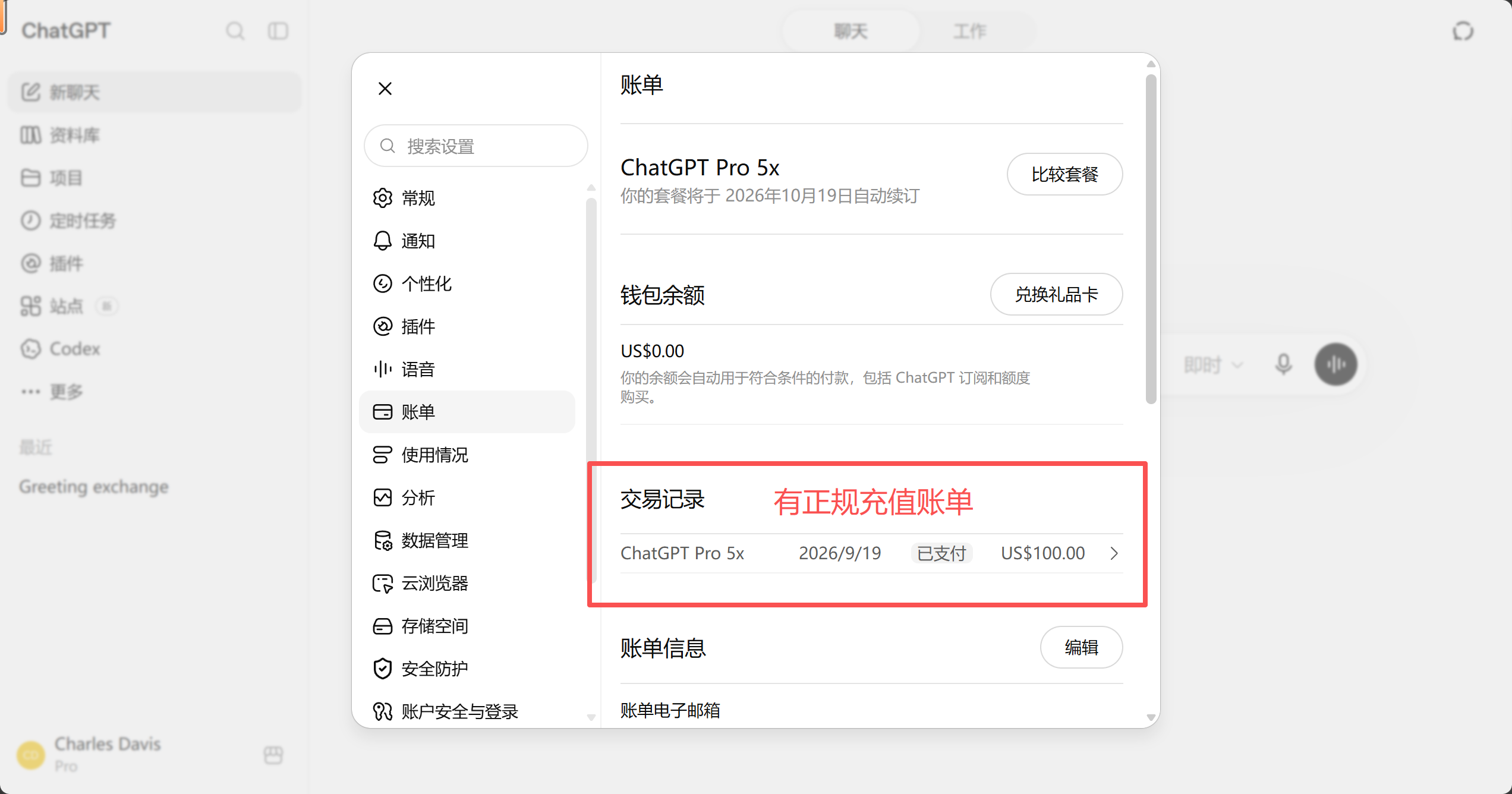
Task: Click the settings content scrollbar
Action: click(x=1151, y=238)
